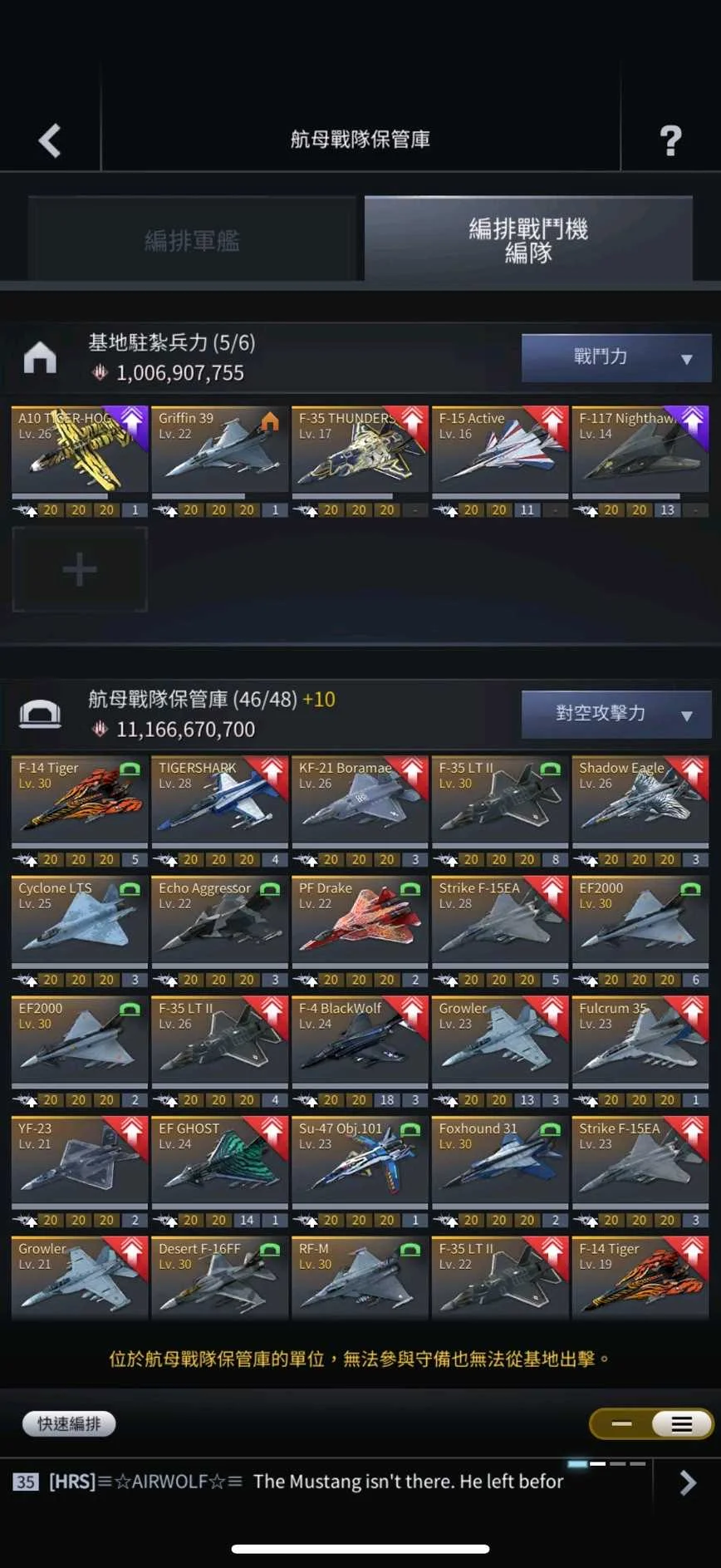721x1568 pixels.
Task: Add a unit to empty plus slot
Action: [x=80, y=570]
